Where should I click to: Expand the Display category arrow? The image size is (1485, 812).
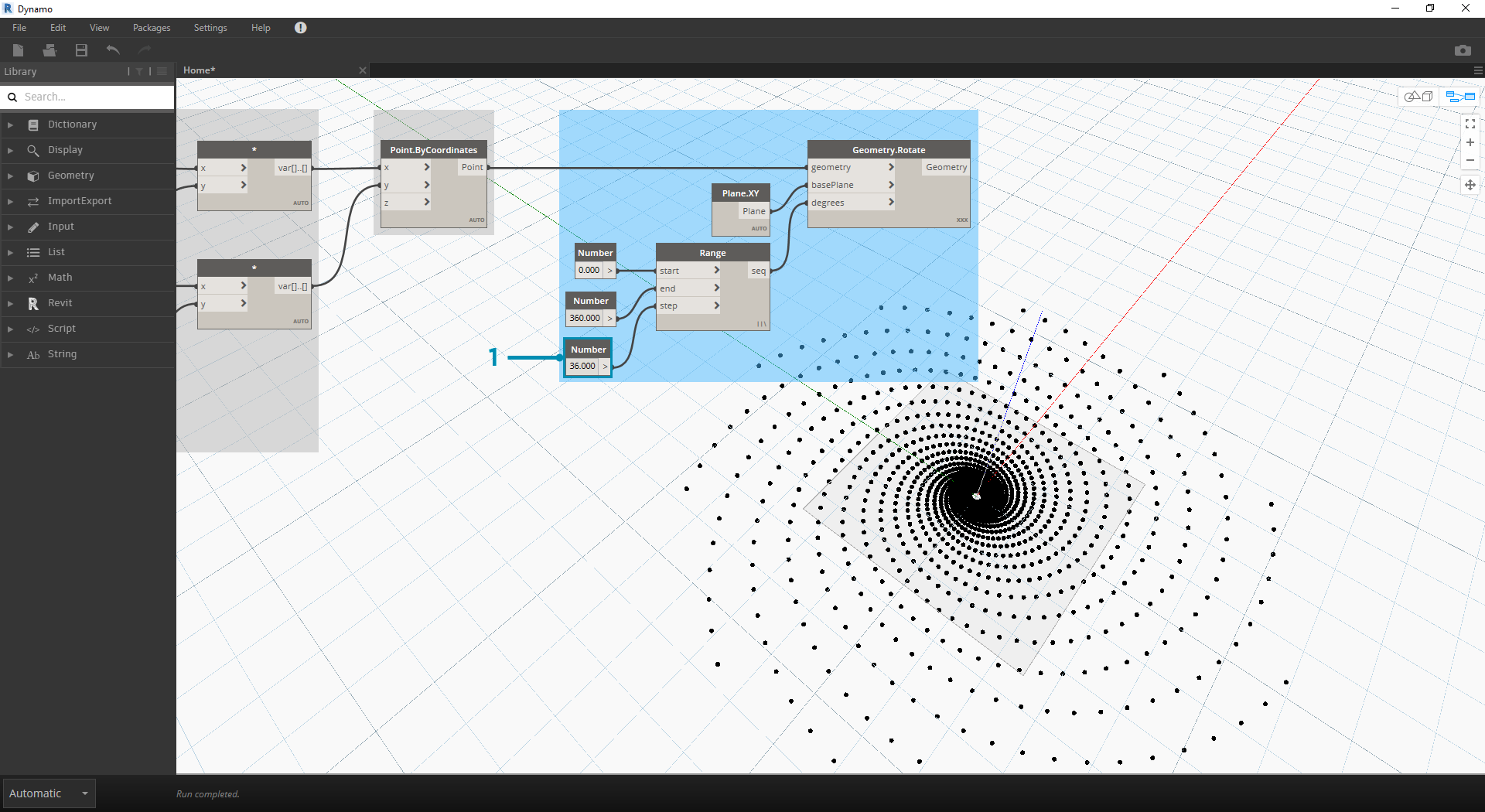[x=10, y=150]
